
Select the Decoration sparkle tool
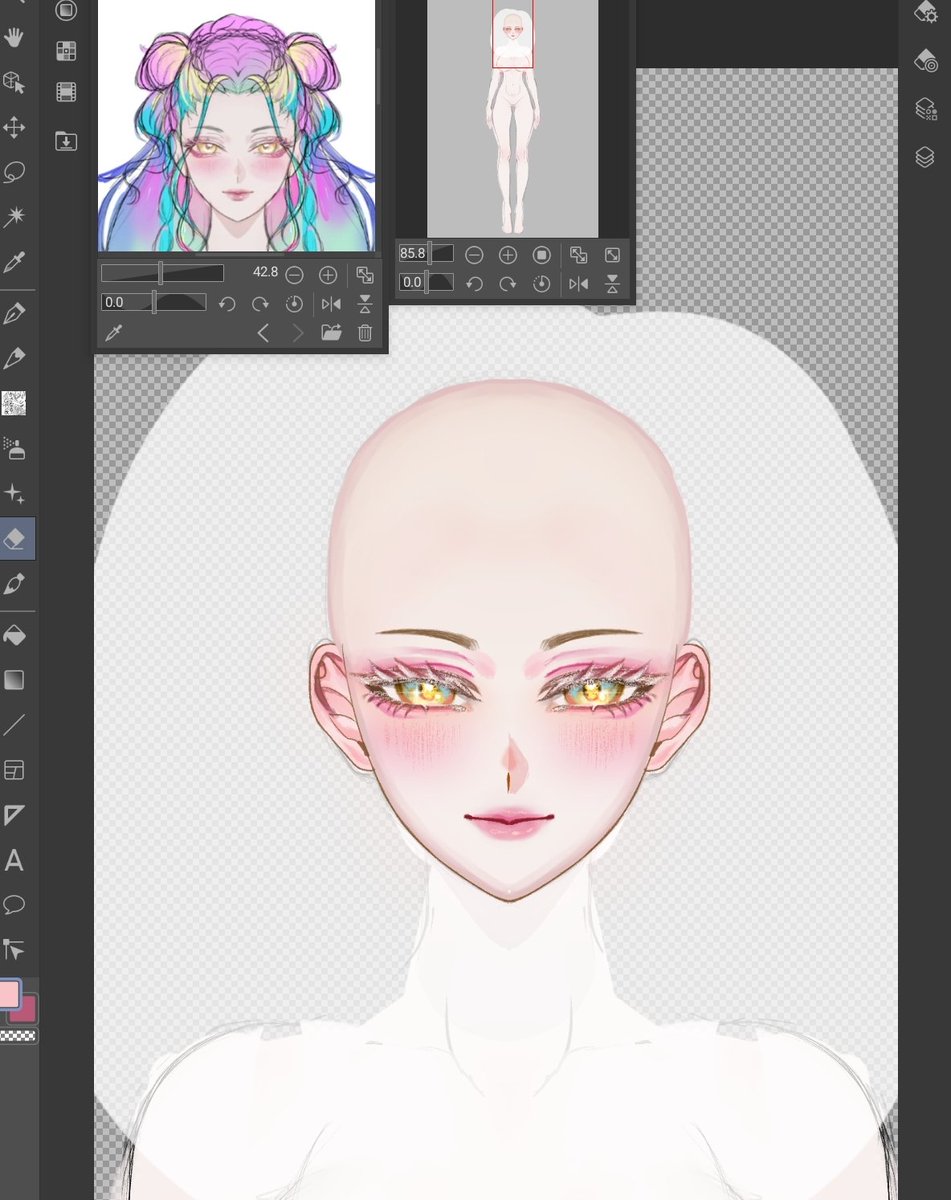tap(14, 493)
